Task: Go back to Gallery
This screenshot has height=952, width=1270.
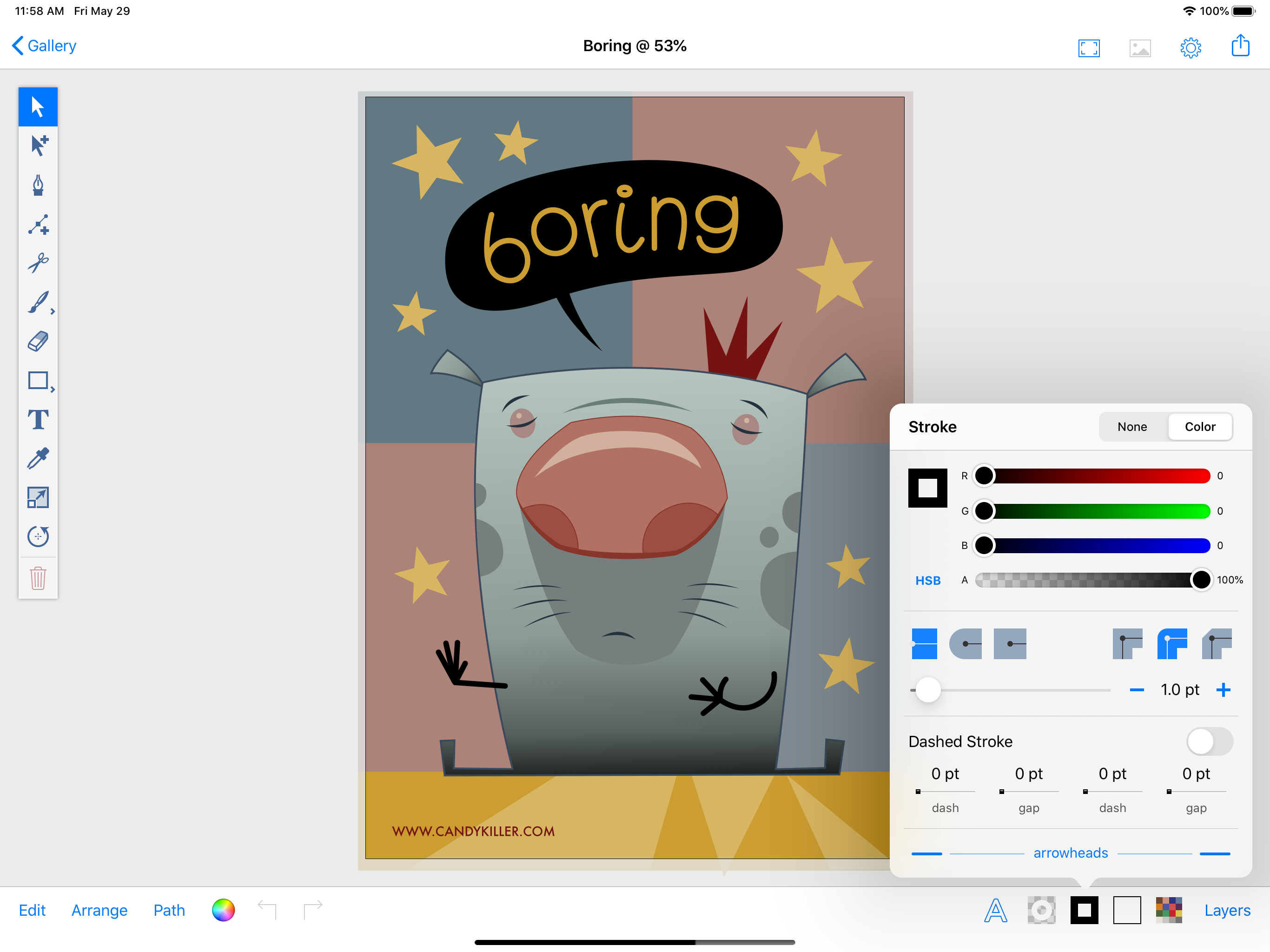Action: (44, 46)
